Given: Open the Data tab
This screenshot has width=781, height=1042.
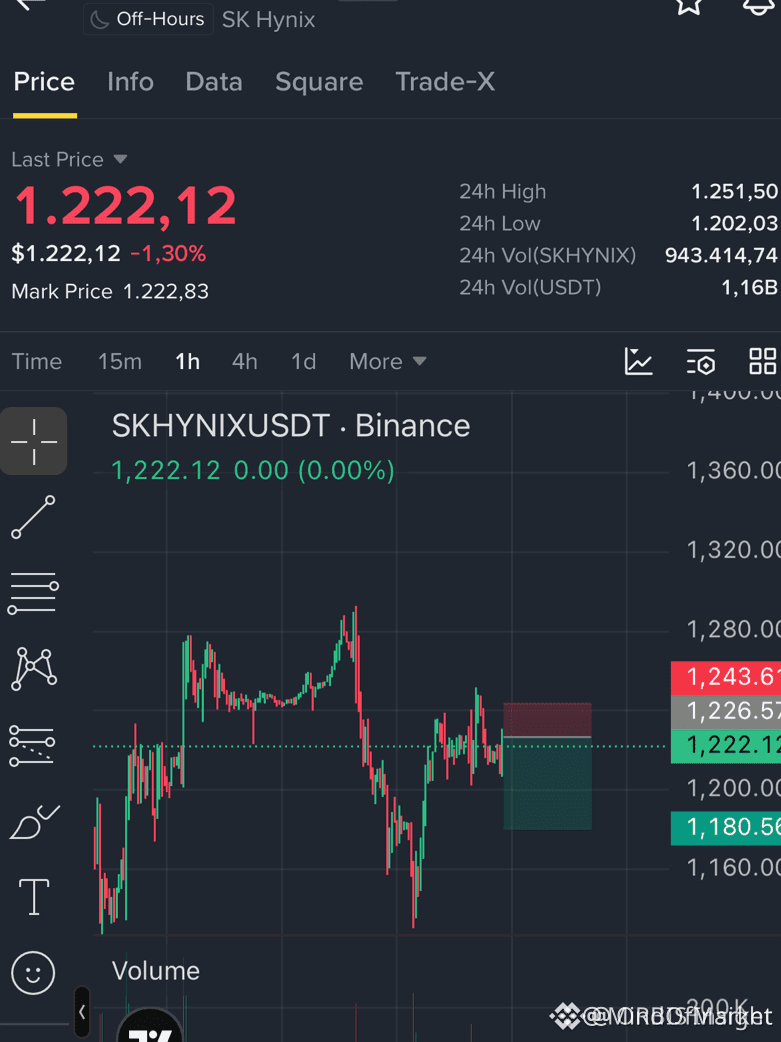Looking at the screenshot, I should coord(214,82).
